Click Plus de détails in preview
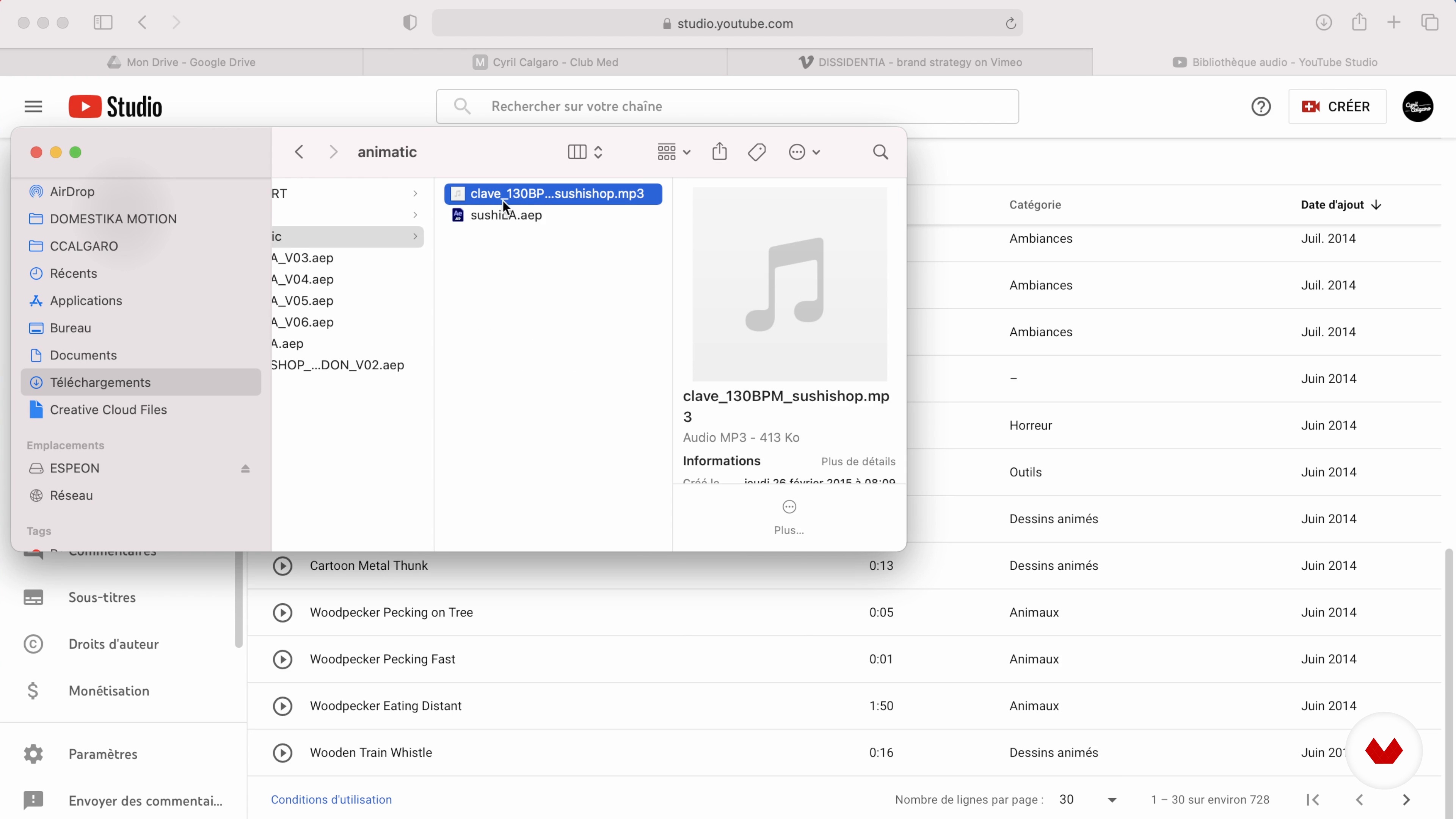This screenshot has width=1456, height=819. [x=858, y=462]
